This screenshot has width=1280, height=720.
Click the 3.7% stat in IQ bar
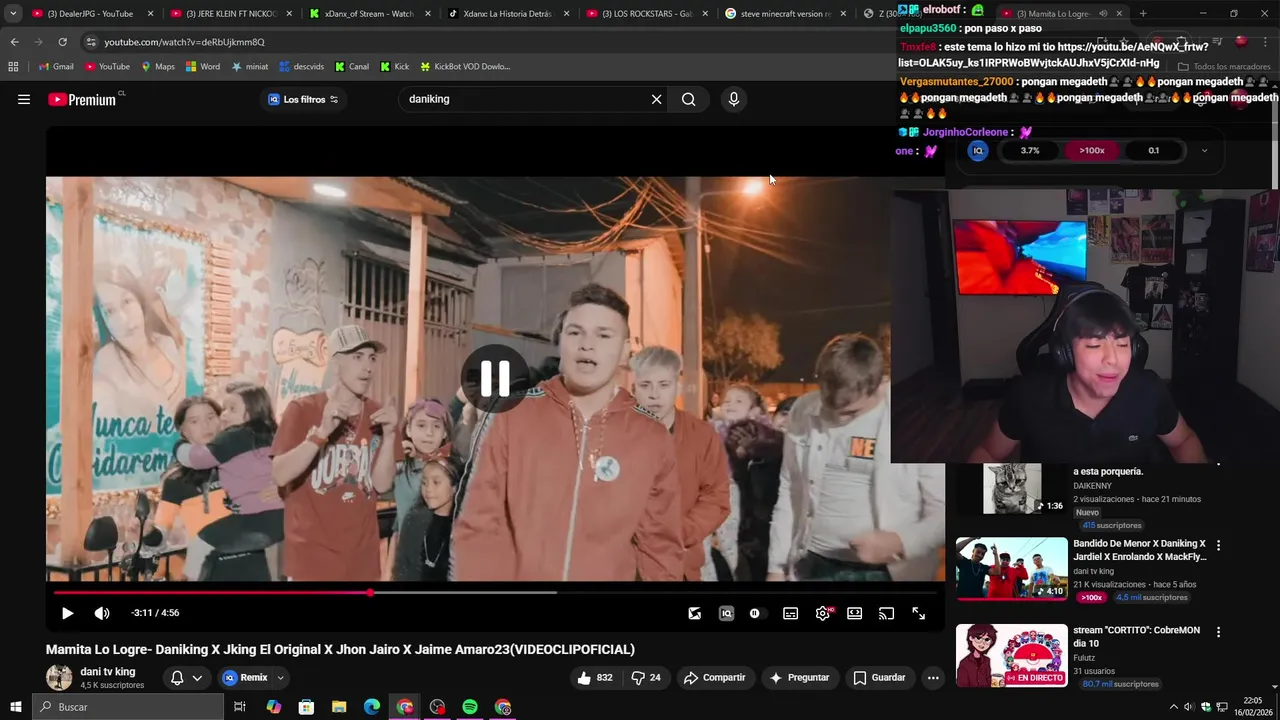point(1030,150)
